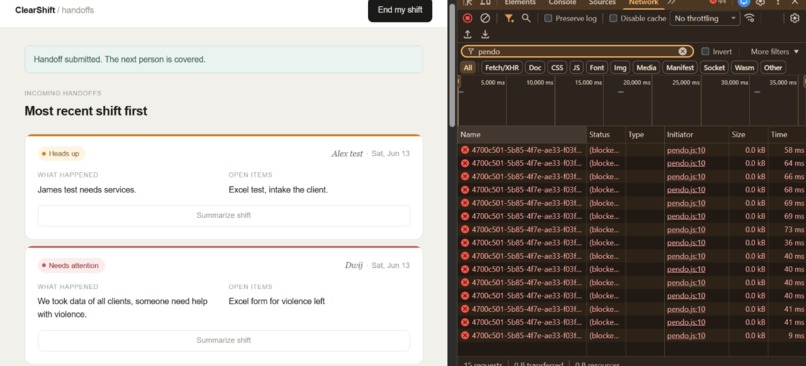Image resolution: width=806 pixels, height=366 pixels.
Task: Select the All request type filter
Action: (467, 67)
